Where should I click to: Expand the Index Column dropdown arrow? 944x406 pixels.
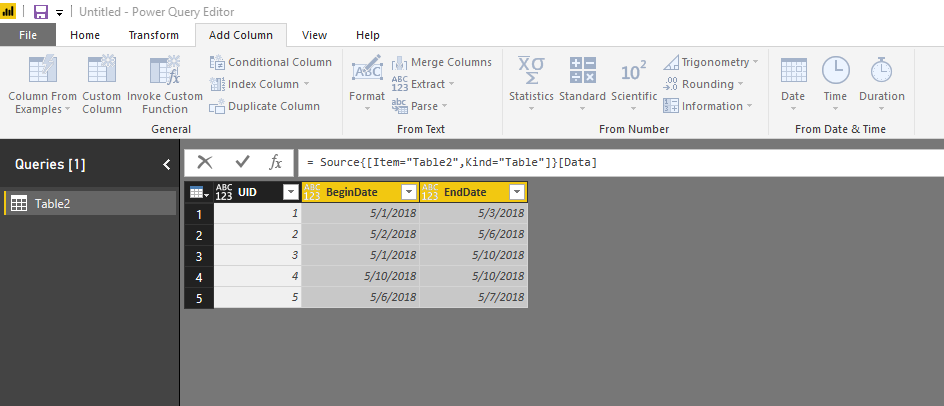click(306, 84)
